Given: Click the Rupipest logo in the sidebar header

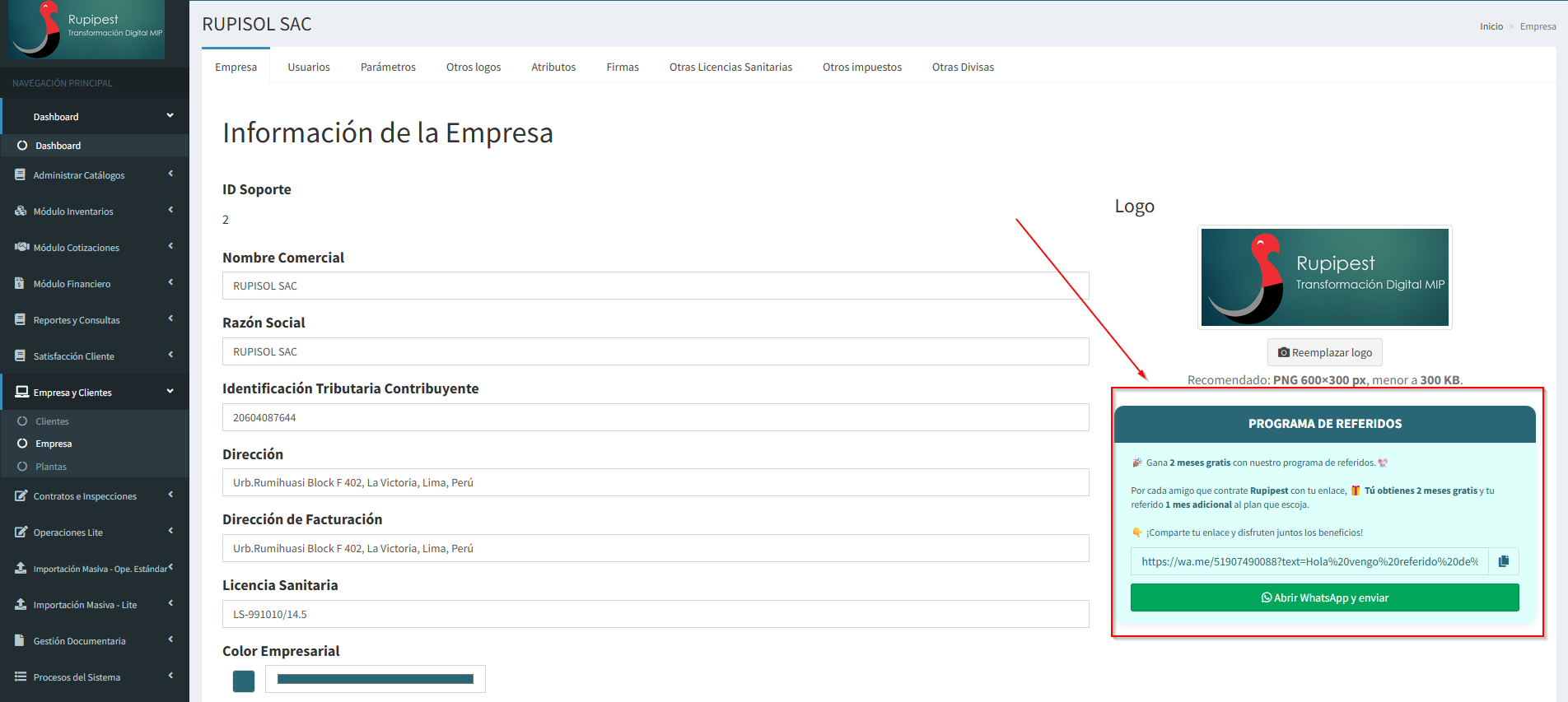Looking at the screenshot, I should click(86, 30).
